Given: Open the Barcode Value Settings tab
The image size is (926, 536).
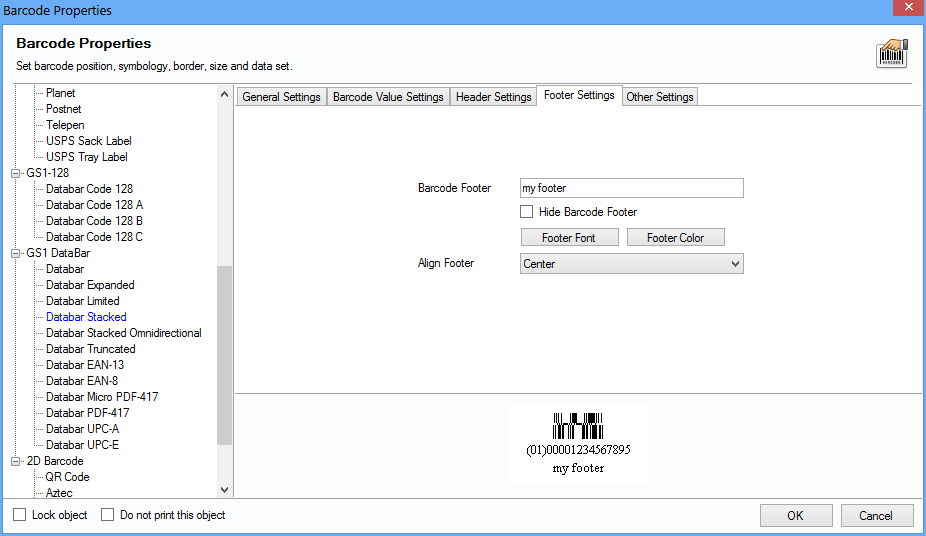Looking at the screenshot, I should [388, 97].
